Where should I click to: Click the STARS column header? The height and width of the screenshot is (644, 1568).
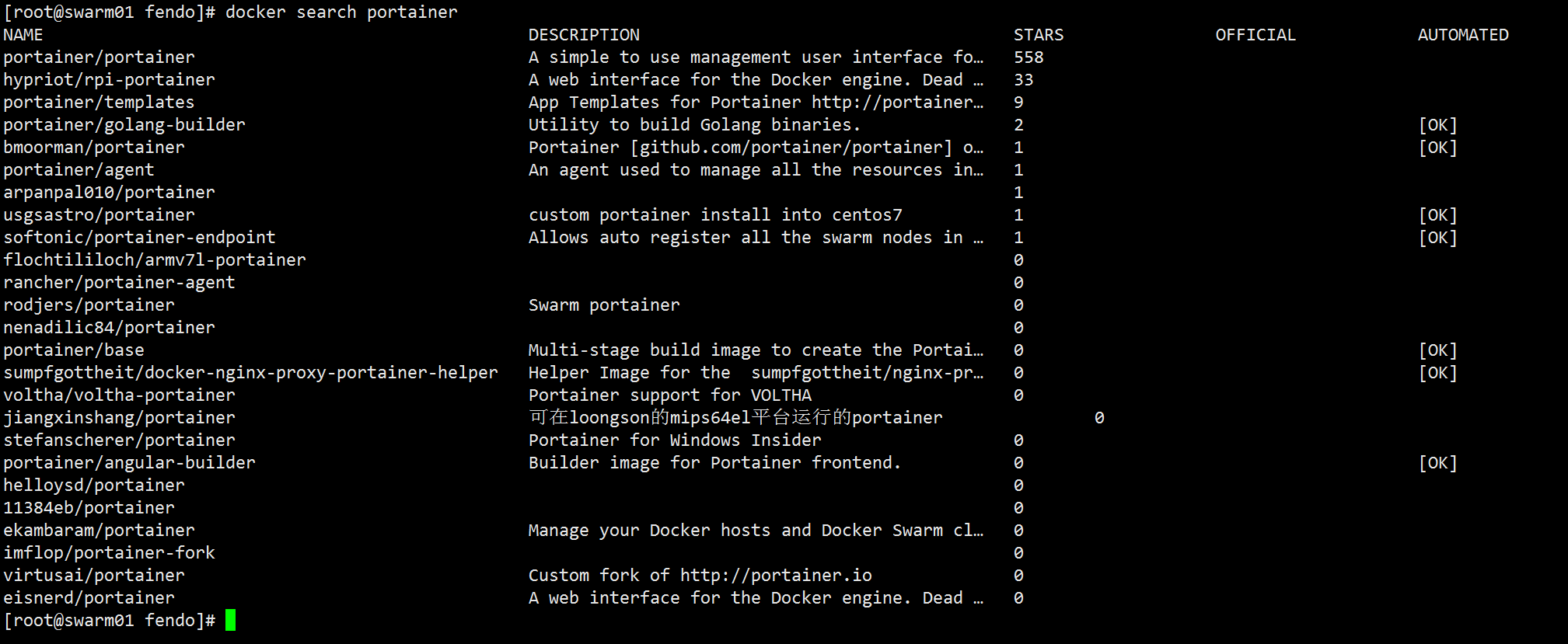[1039, 35]
